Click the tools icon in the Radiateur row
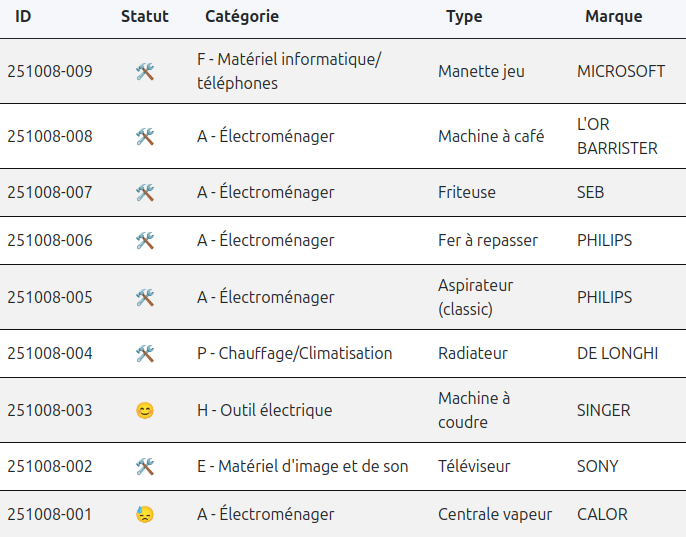The width and height of the screenshot is (686, 537). pos(145,354)
